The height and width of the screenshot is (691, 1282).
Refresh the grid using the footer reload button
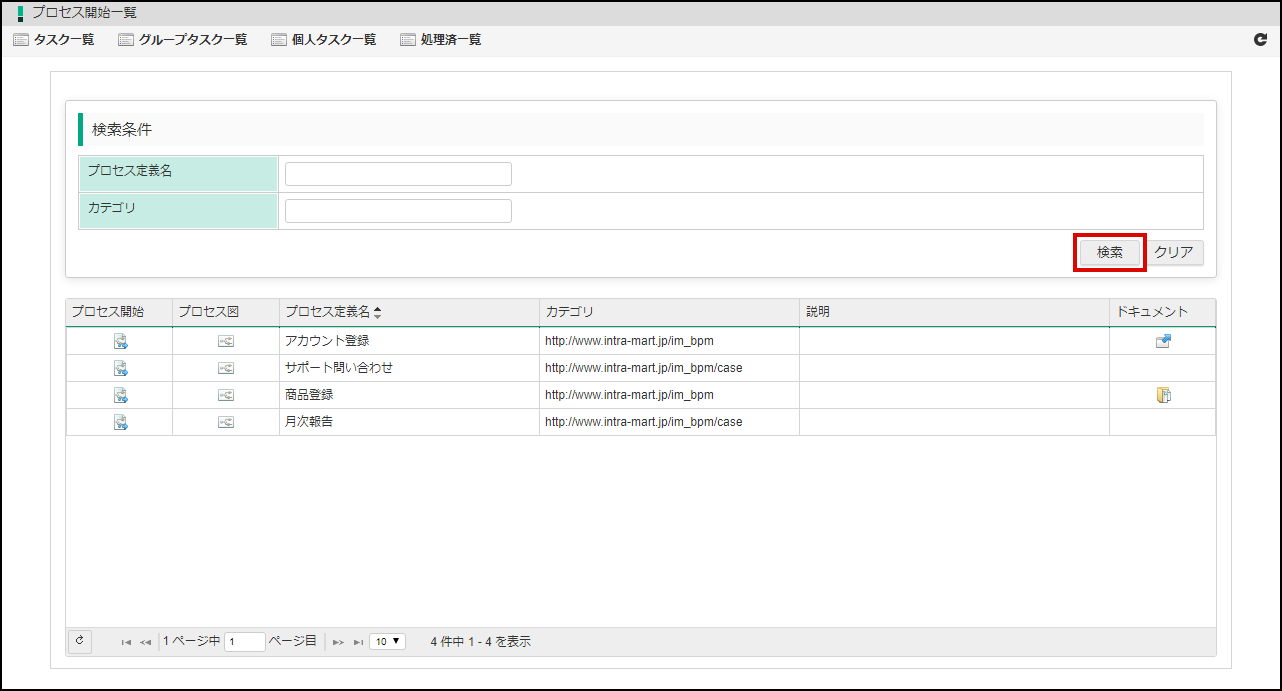80,641
